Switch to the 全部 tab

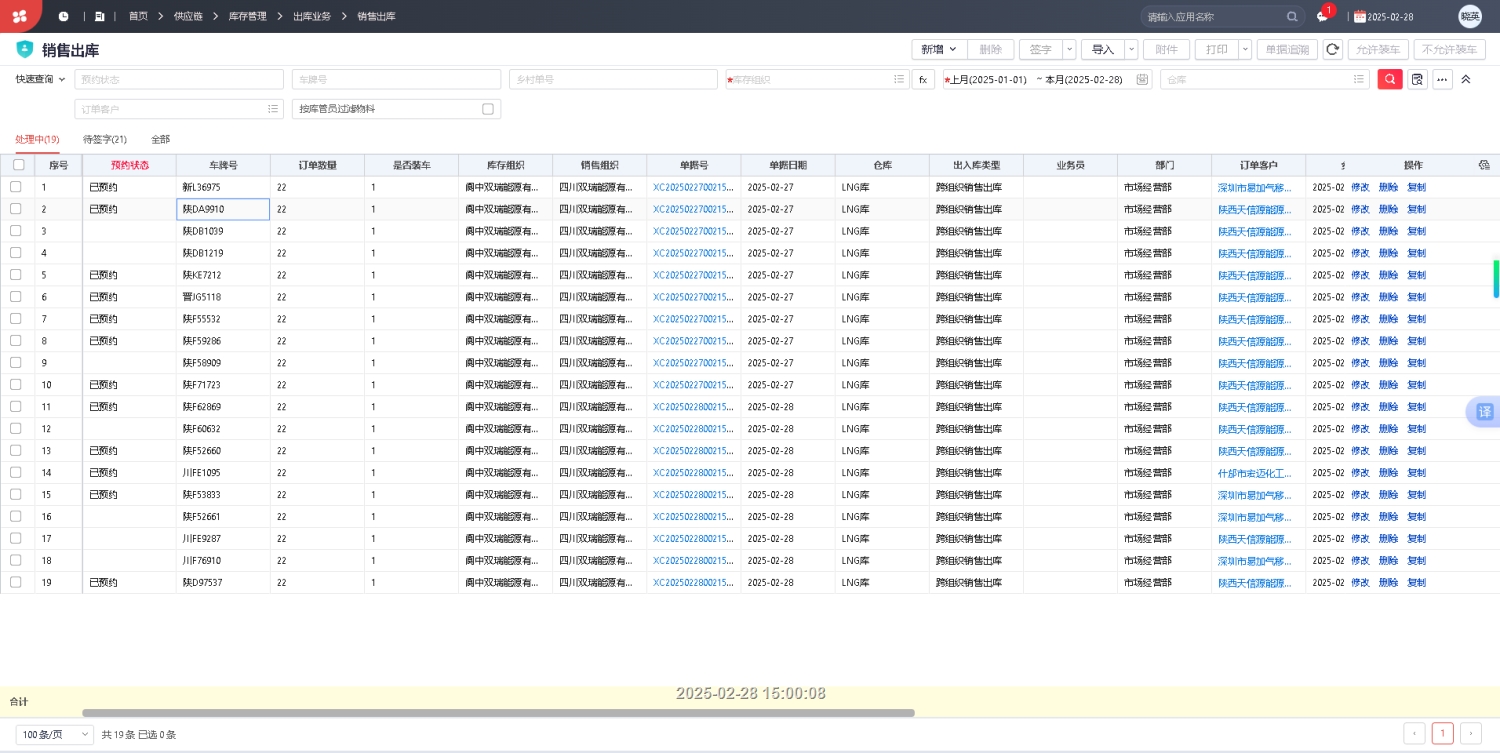[x=160, y=140]
